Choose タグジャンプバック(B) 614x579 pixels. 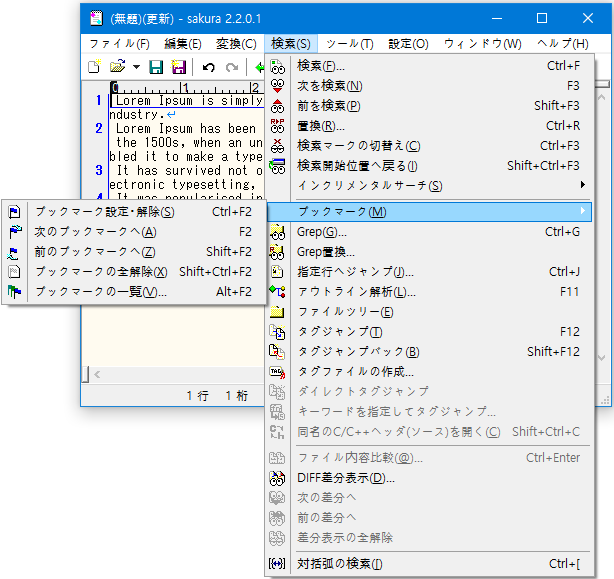click(430, 352)
